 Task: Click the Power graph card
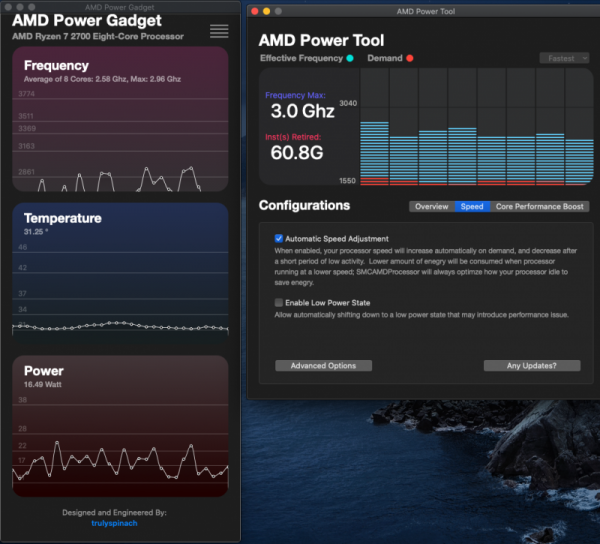tap(120, 426)
